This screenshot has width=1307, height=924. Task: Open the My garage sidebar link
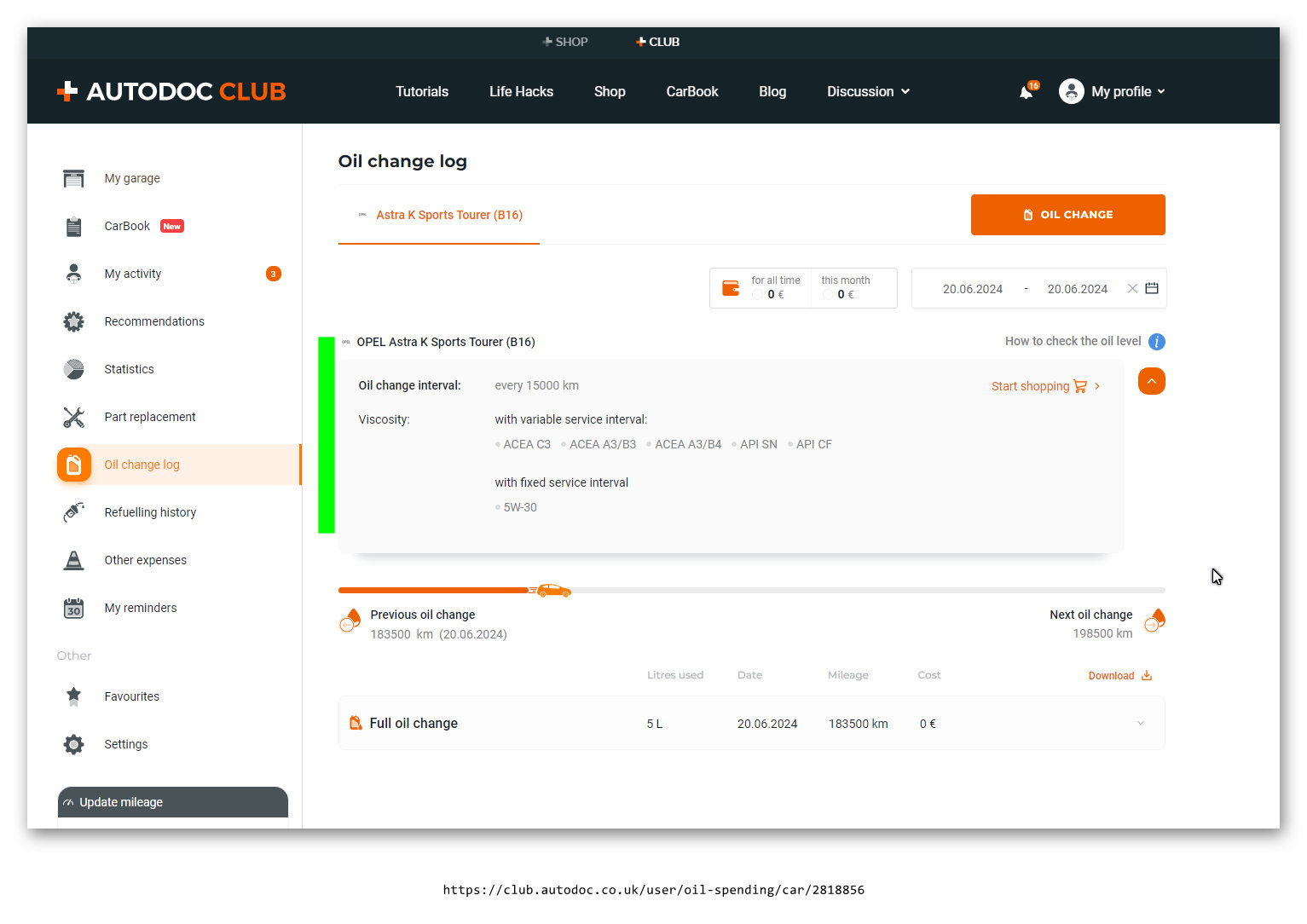[132, 178]
